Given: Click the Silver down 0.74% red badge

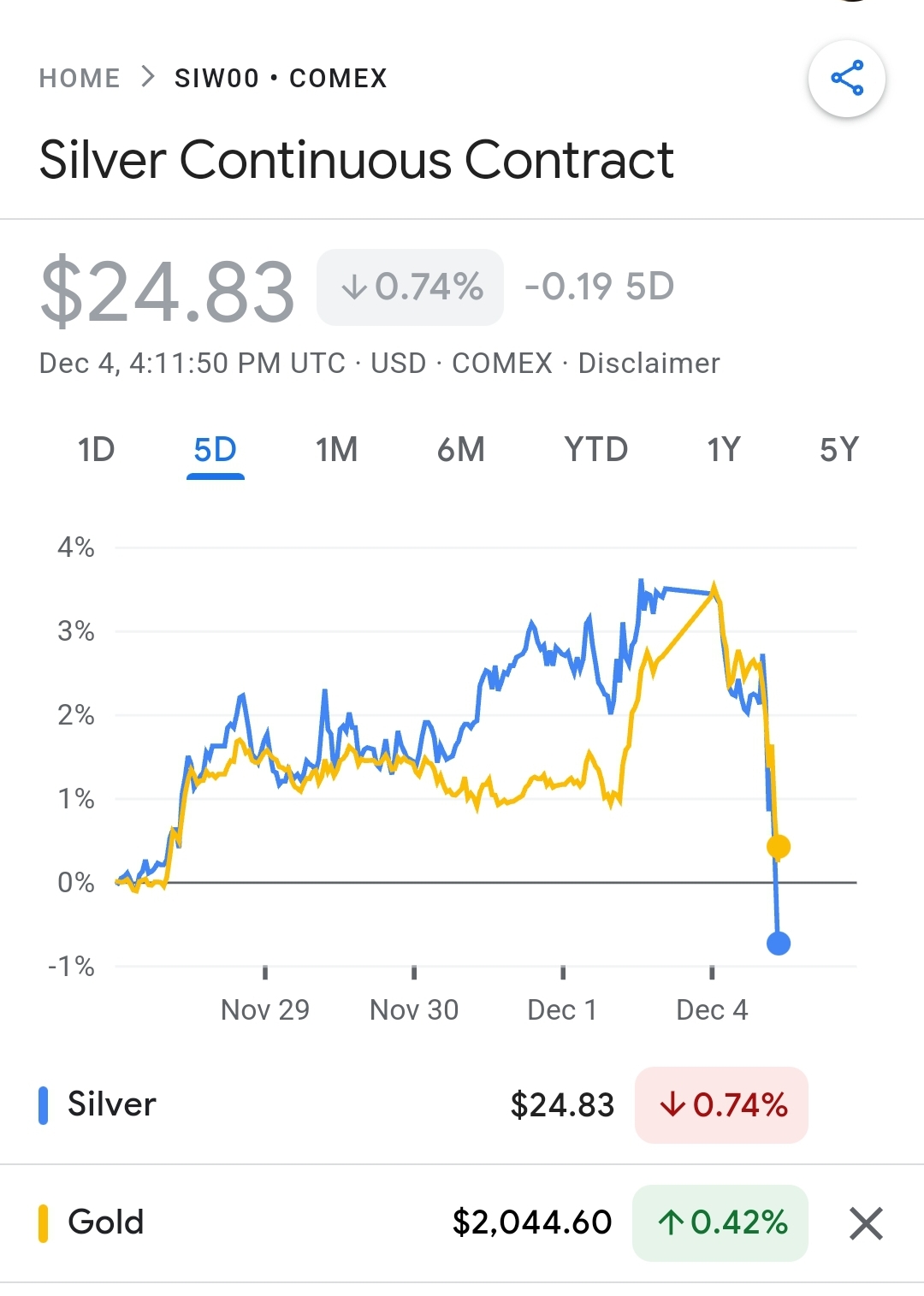Looking at the screenshot, I should [x=721, y=1104].
